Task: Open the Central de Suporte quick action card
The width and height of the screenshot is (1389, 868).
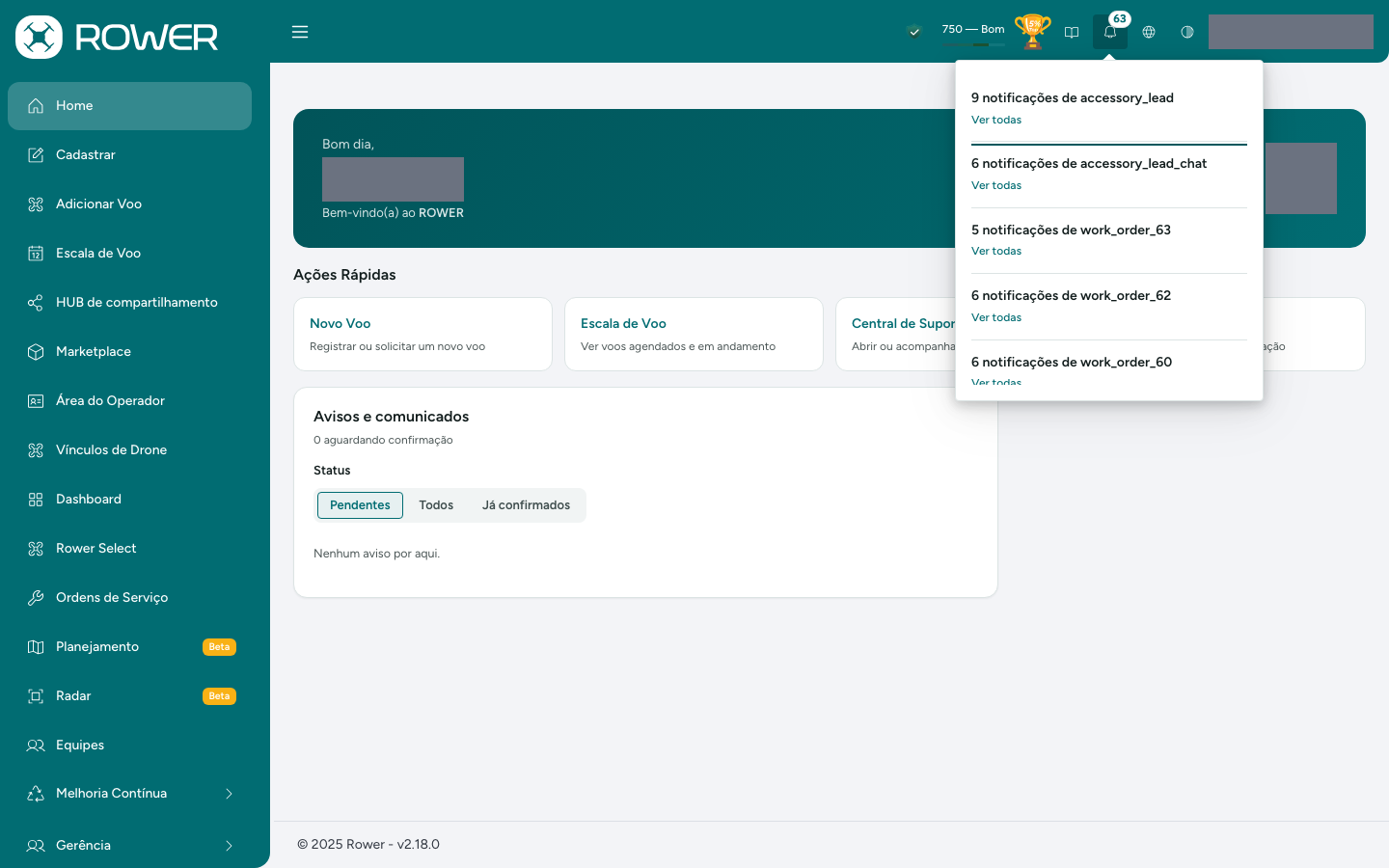Action: point(895,334)
